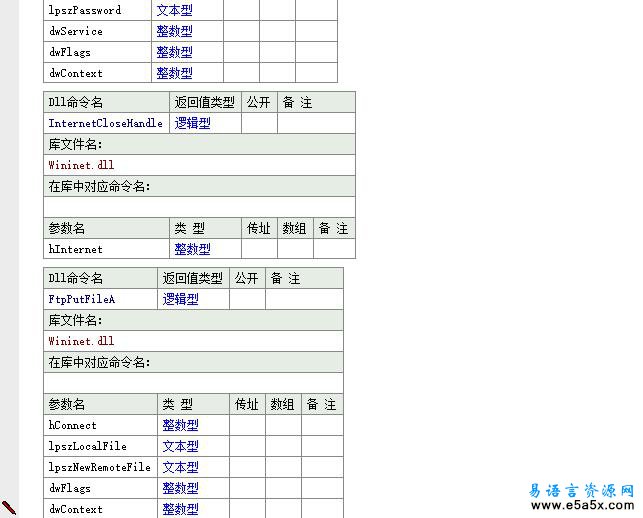Click 参数名 header above hInternet
The width and height of the screenshot is (643, 518).
66,228
